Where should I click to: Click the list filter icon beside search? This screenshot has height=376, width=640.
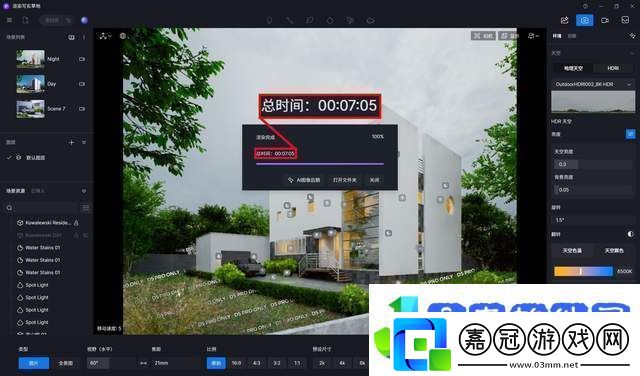click(x=86, y=208)
